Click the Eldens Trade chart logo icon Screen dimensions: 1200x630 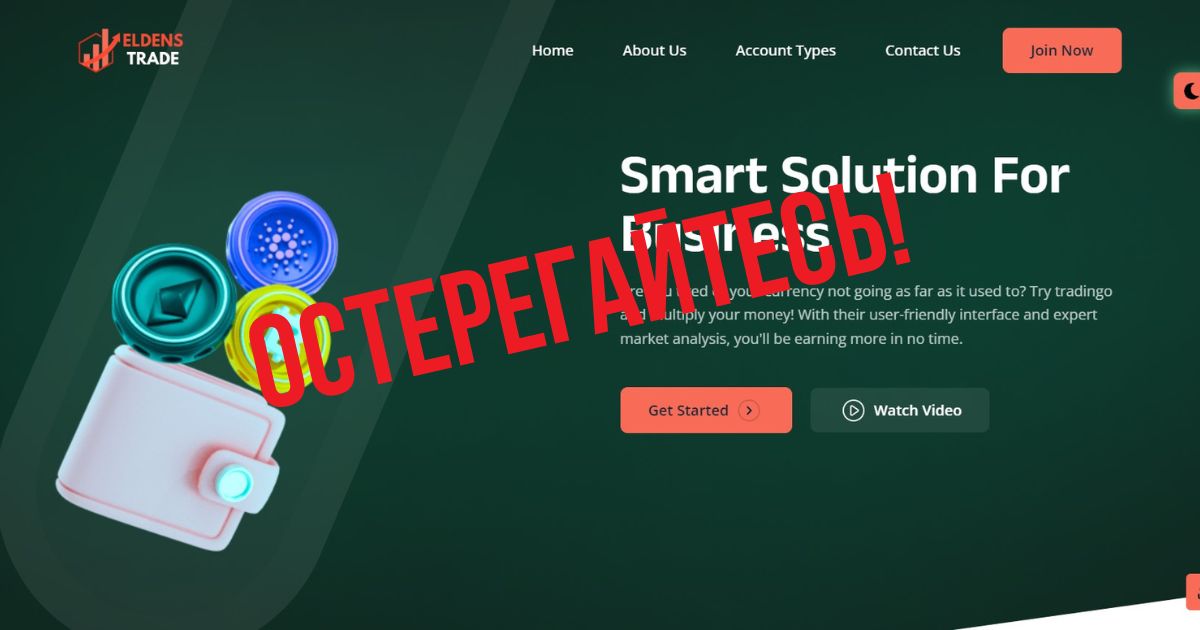(99, 50)
